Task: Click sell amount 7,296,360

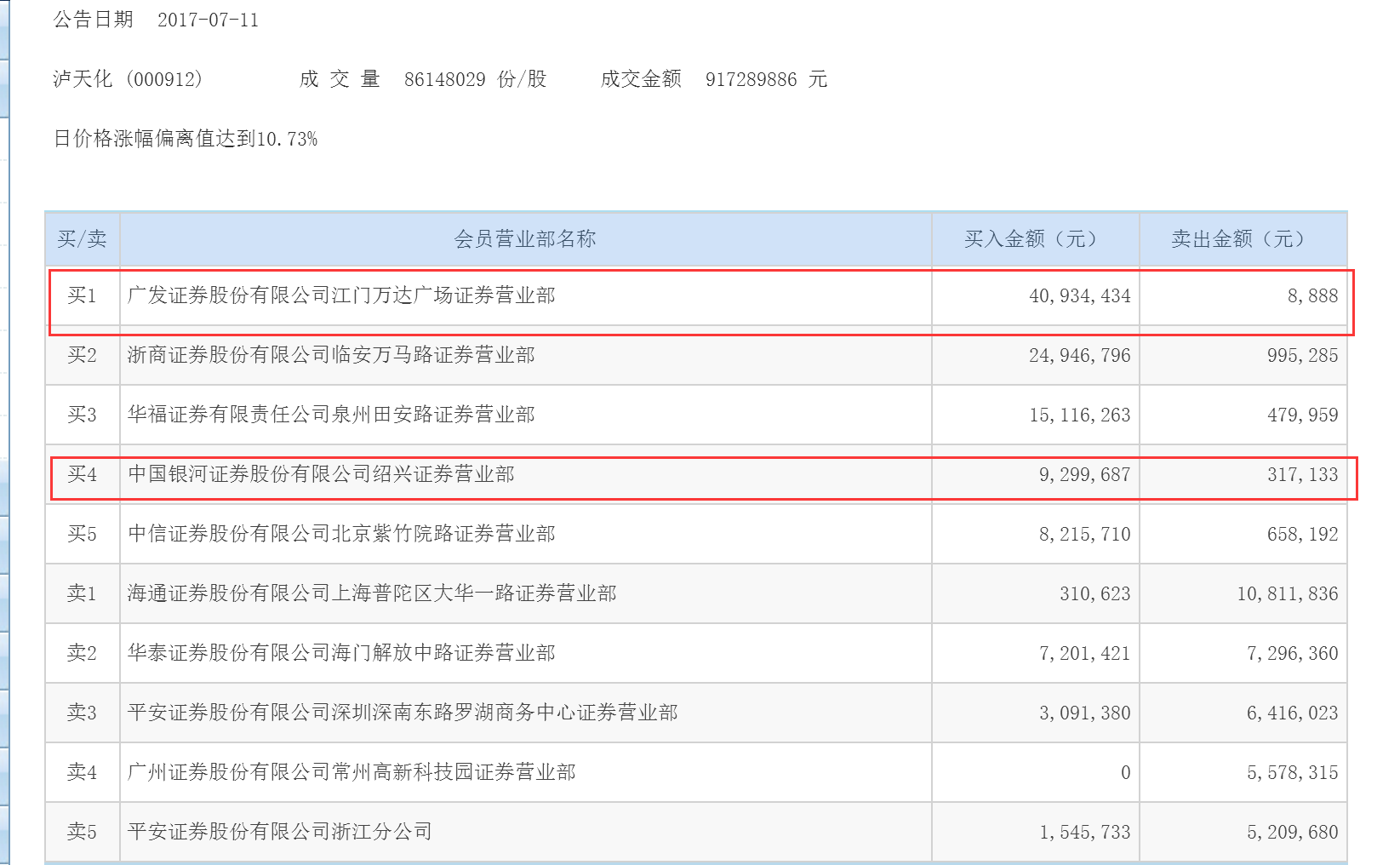Action: pyautogui.click(x=1293, y=653)
